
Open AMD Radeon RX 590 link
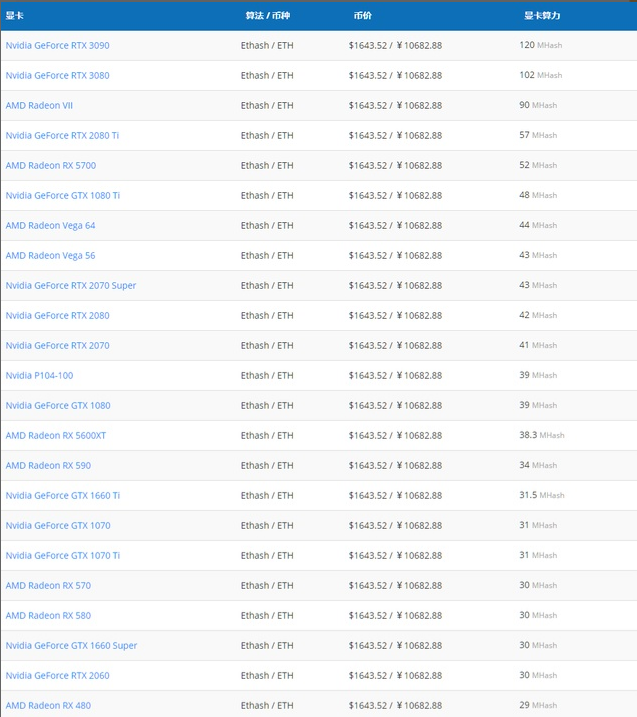tap(48, 466)
